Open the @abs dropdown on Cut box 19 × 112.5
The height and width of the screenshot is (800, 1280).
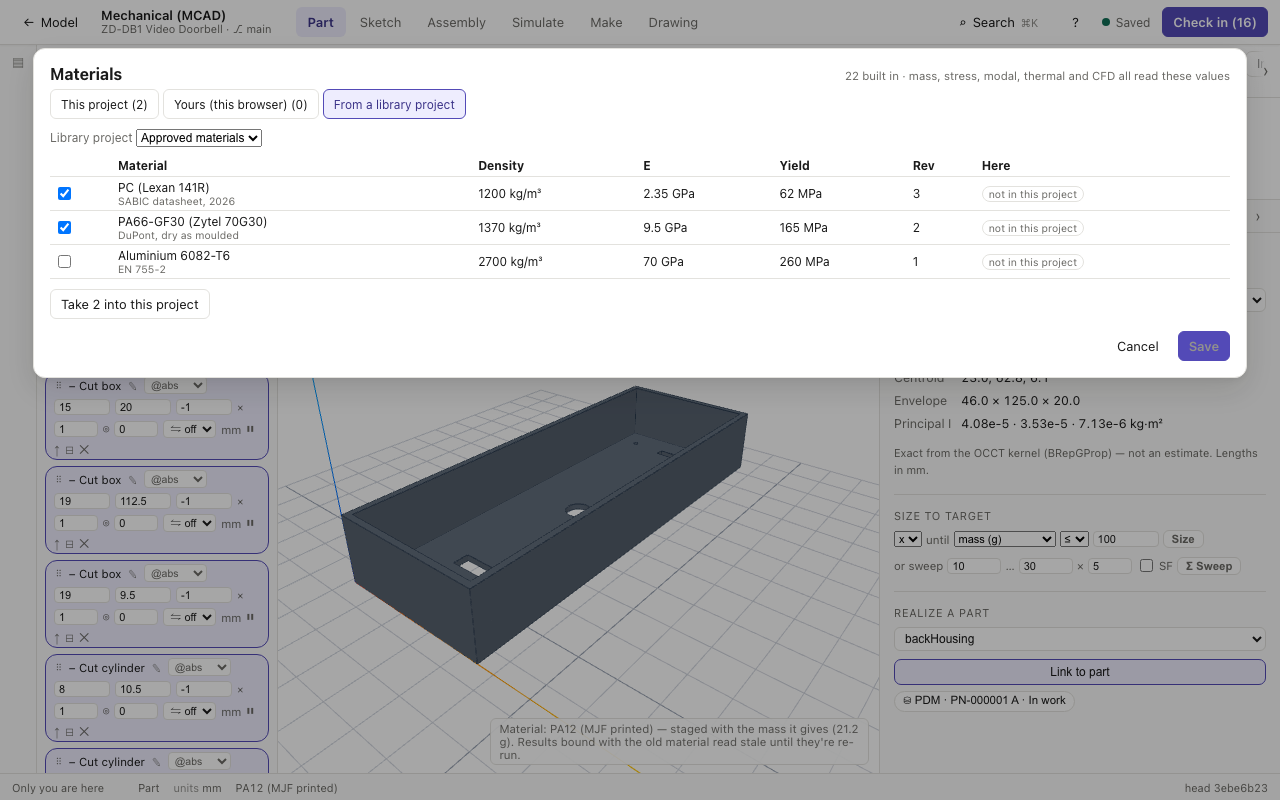point(175,479)
